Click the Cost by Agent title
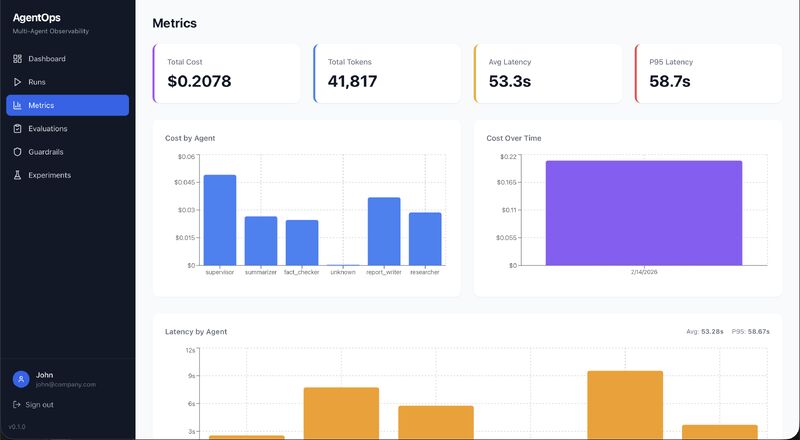This screenshot has height=440, width=800. click(190, 138)
